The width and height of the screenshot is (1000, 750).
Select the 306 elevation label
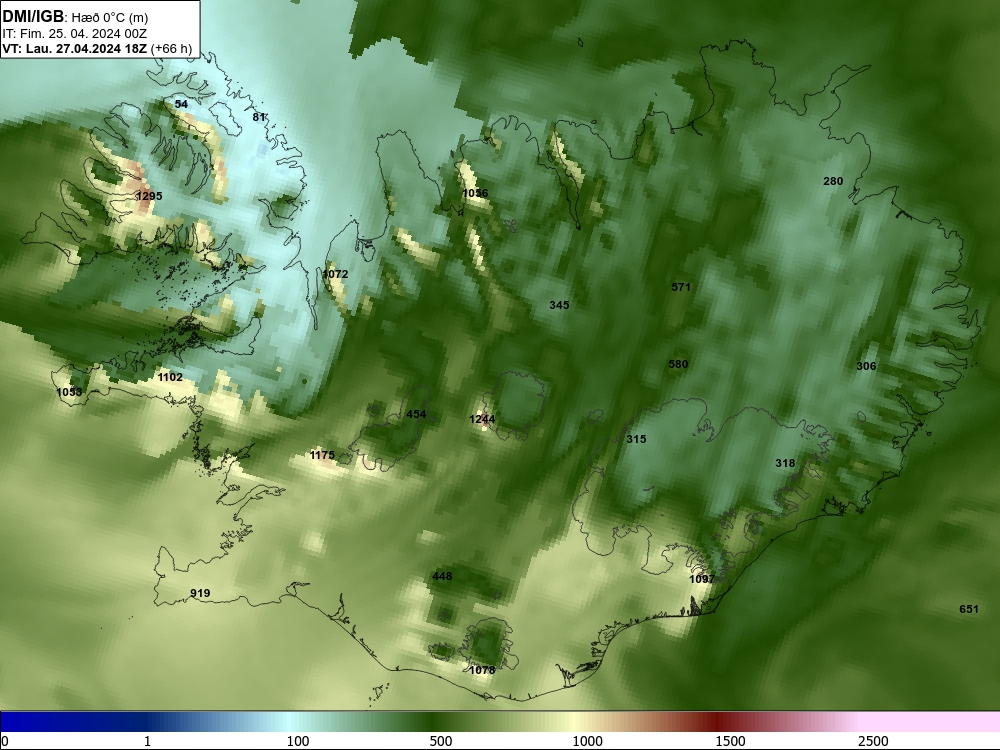coord(866,366)
